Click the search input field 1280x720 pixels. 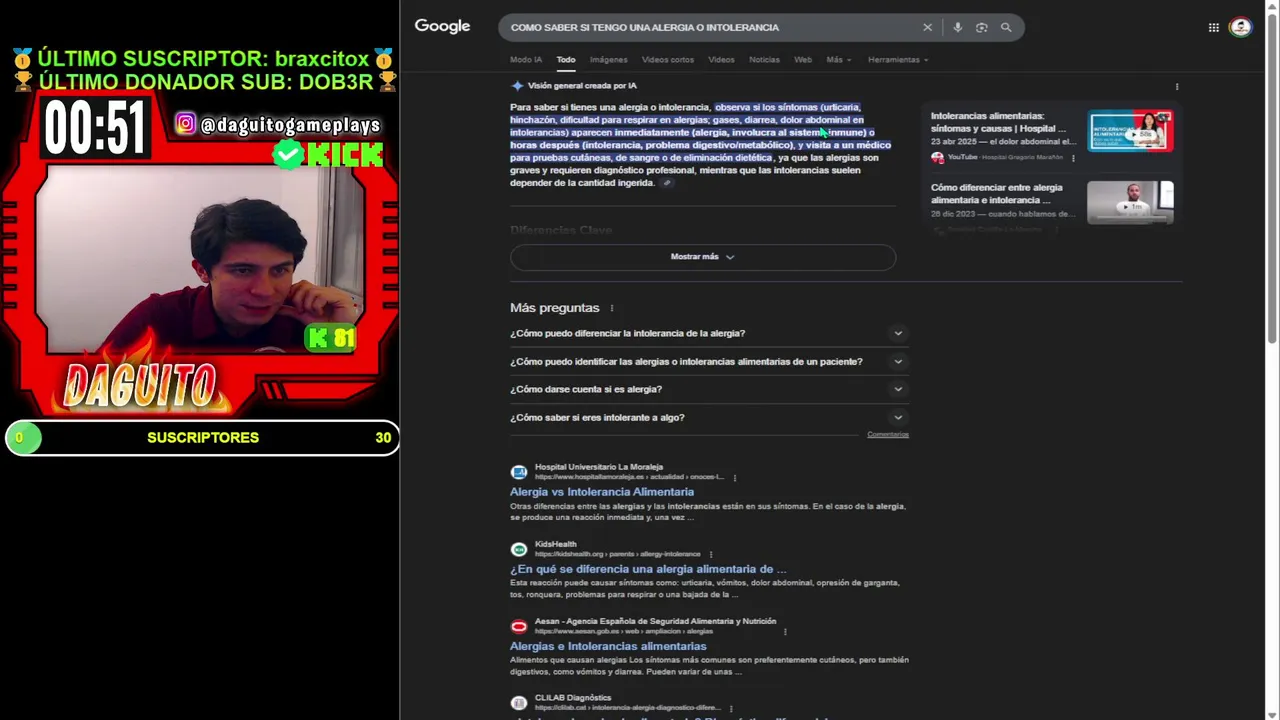(710, 27)
